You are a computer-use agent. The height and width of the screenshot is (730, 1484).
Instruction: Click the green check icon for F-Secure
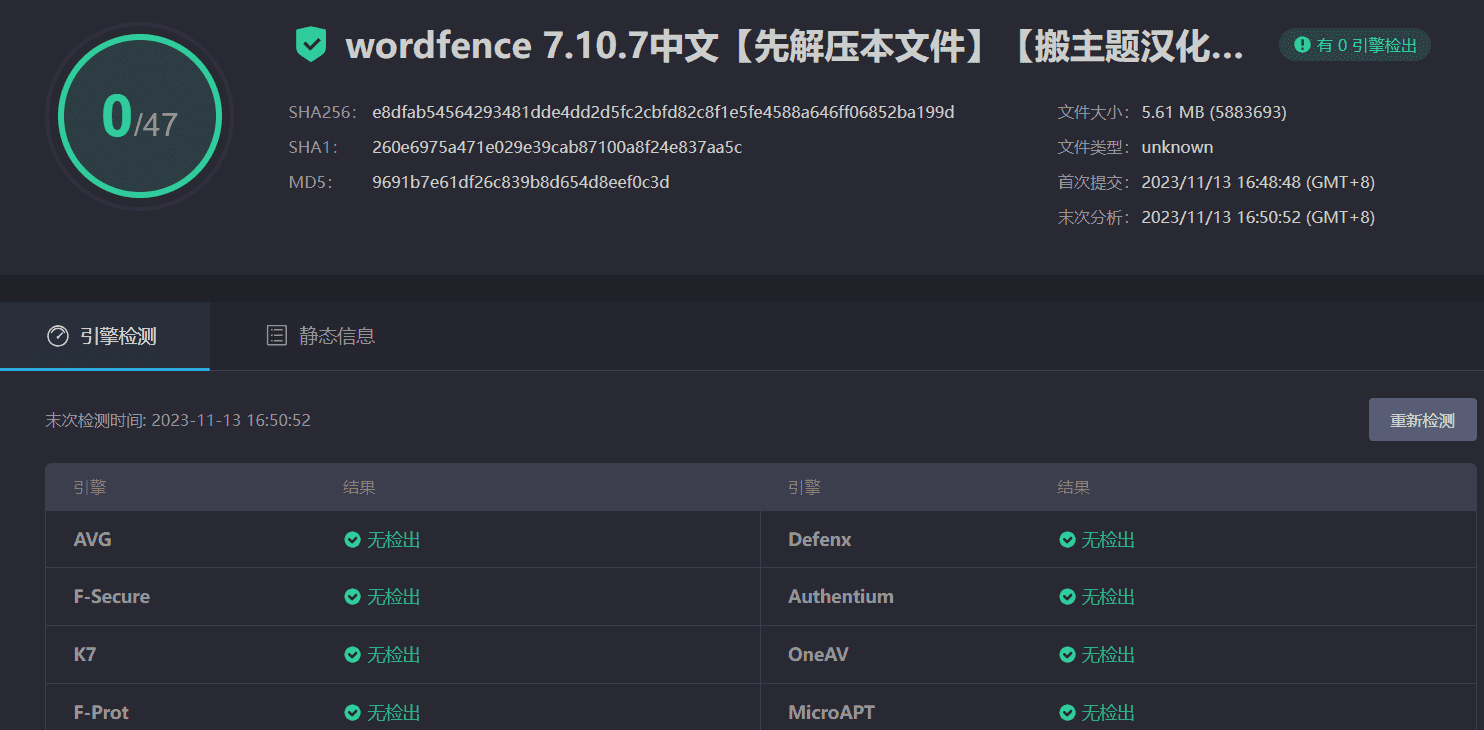coord(352,597)
